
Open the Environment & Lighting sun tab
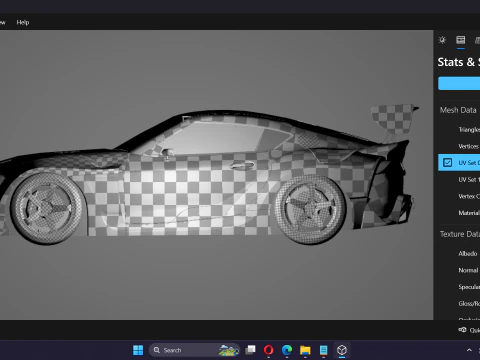pos(442,40)
